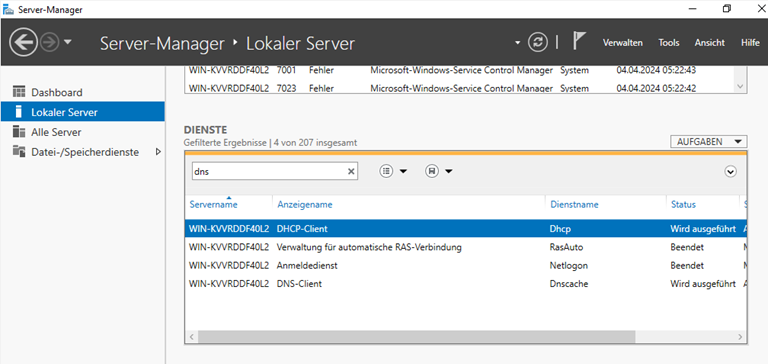Select event 7001 Fehler row
The height and width of the screenshot is (364, 768).
[x=459, y=71]
